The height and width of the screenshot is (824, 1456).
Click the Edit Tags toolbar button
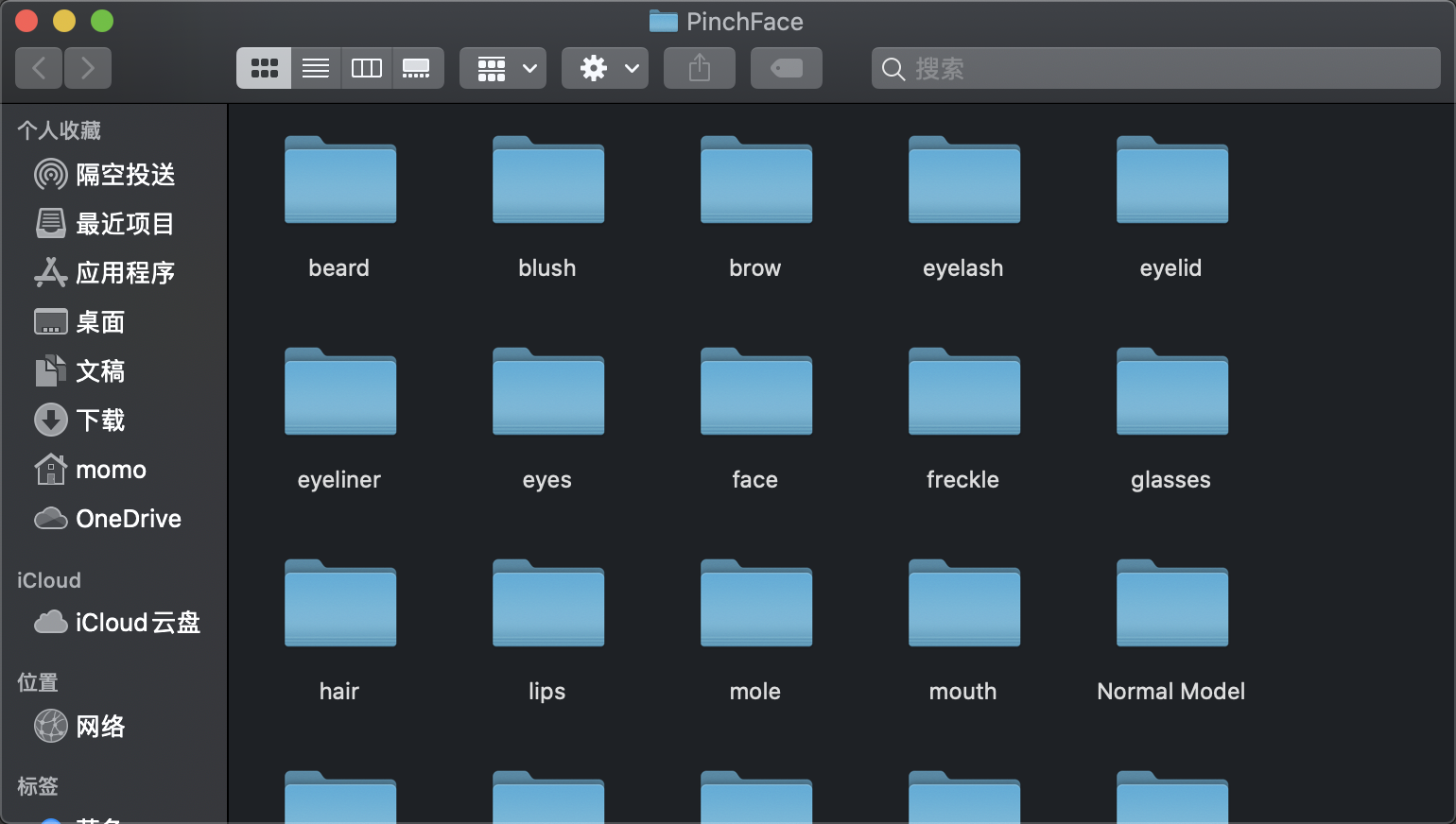pos(787,68)
